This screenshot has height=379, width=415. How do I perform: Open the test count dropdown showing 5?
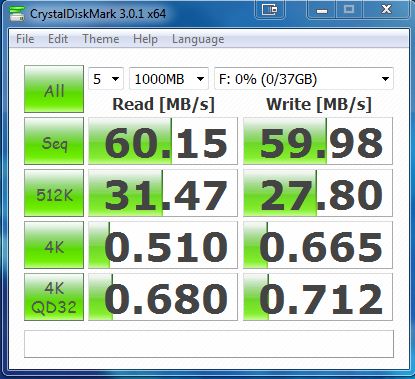pyautogui.click(x=106, y=79)
